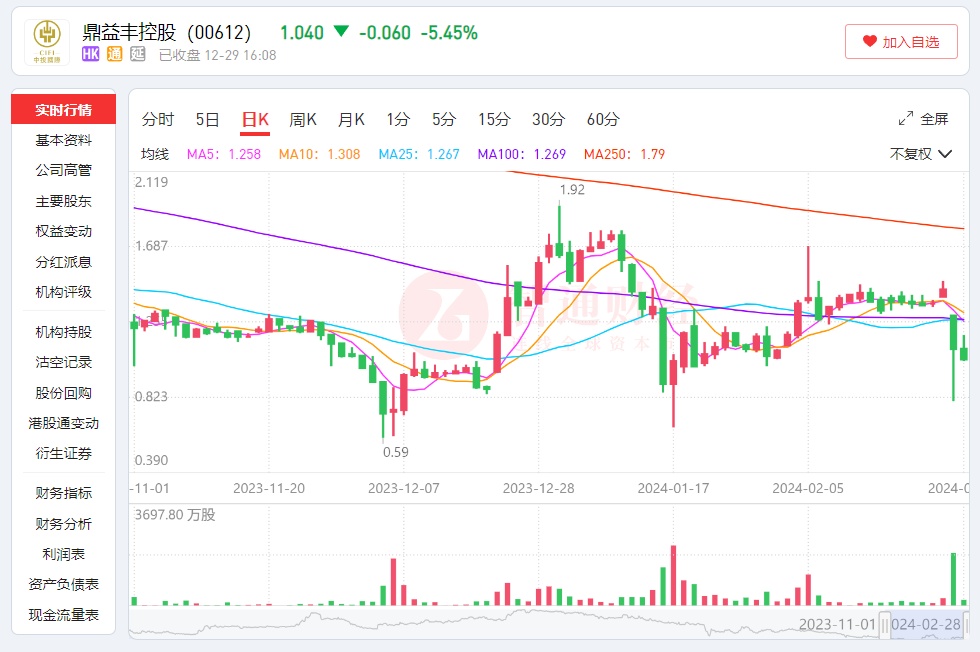Click the heart icon to add favorite
The width and height of the screenshot is (980, 652).
pyautogui.click(x=869, y=42)
